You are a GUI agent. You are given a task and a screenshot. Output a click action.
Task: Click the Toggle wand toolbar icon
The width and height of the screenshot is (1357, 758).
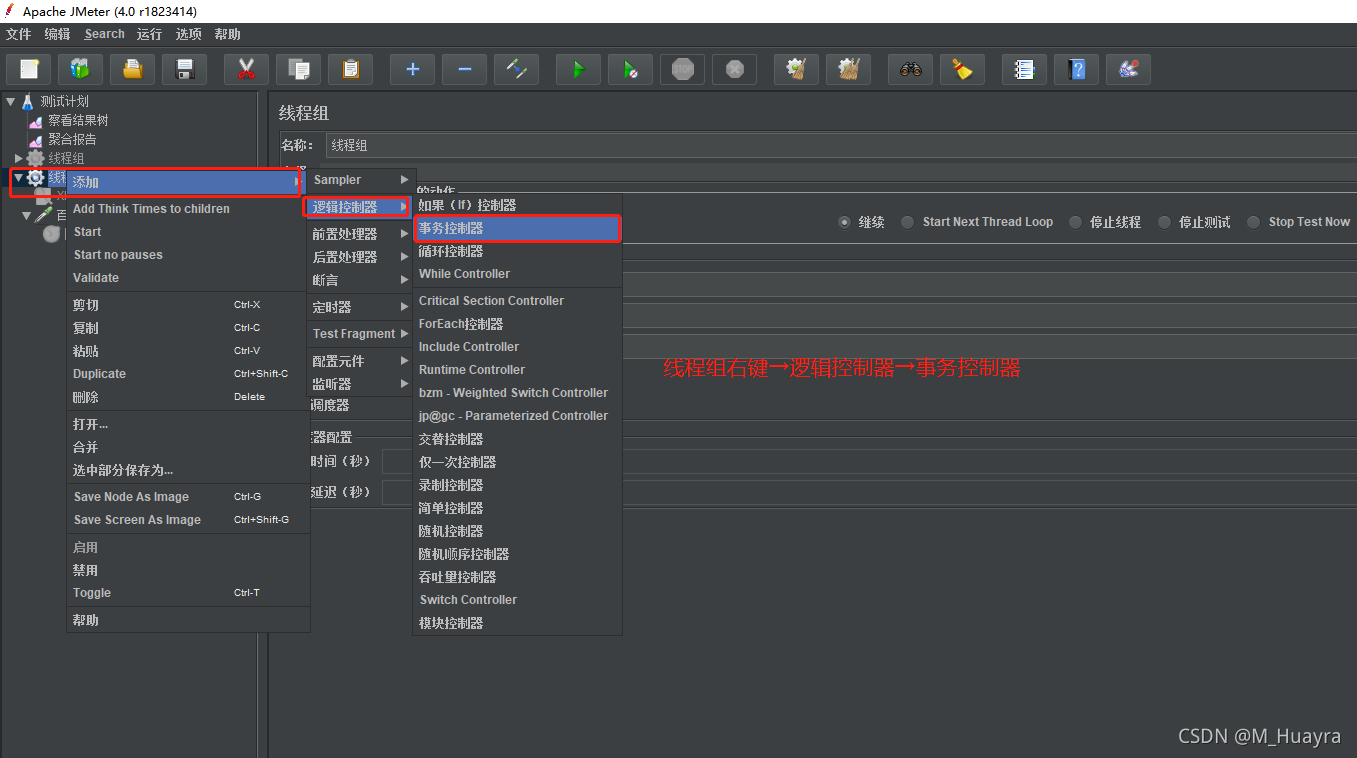(x=516, y=69)
